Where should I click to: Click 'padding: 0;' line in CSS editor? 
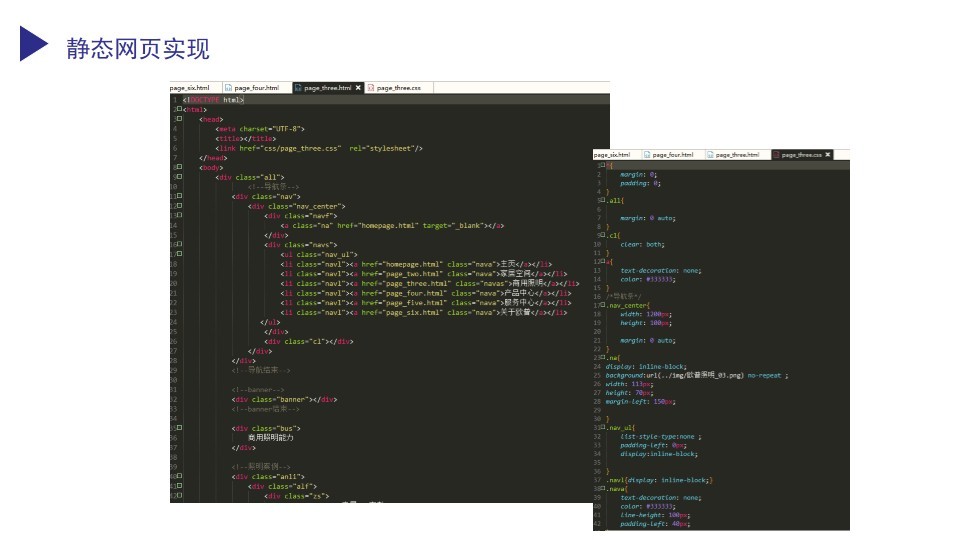pyautogui.click(x=640, y=183)
